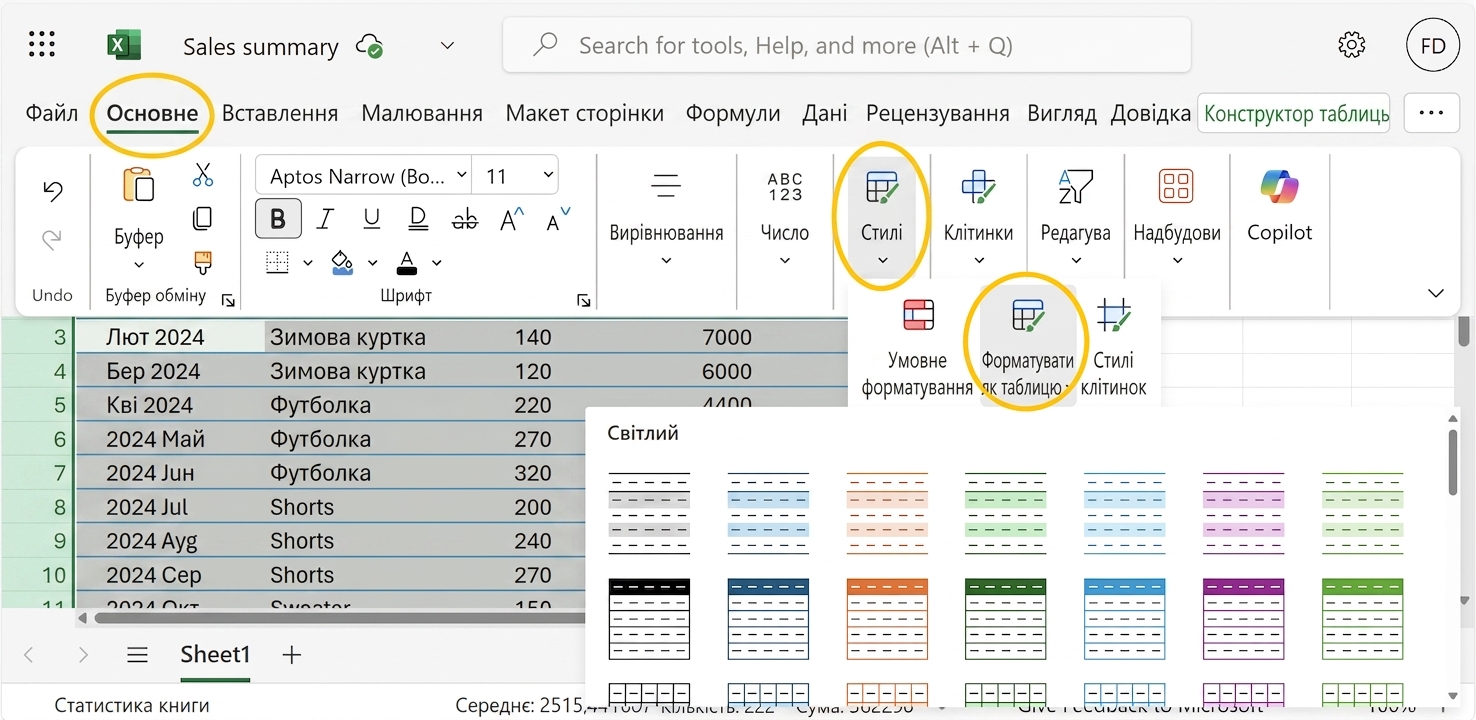Add a new sheet

point(291,655)
